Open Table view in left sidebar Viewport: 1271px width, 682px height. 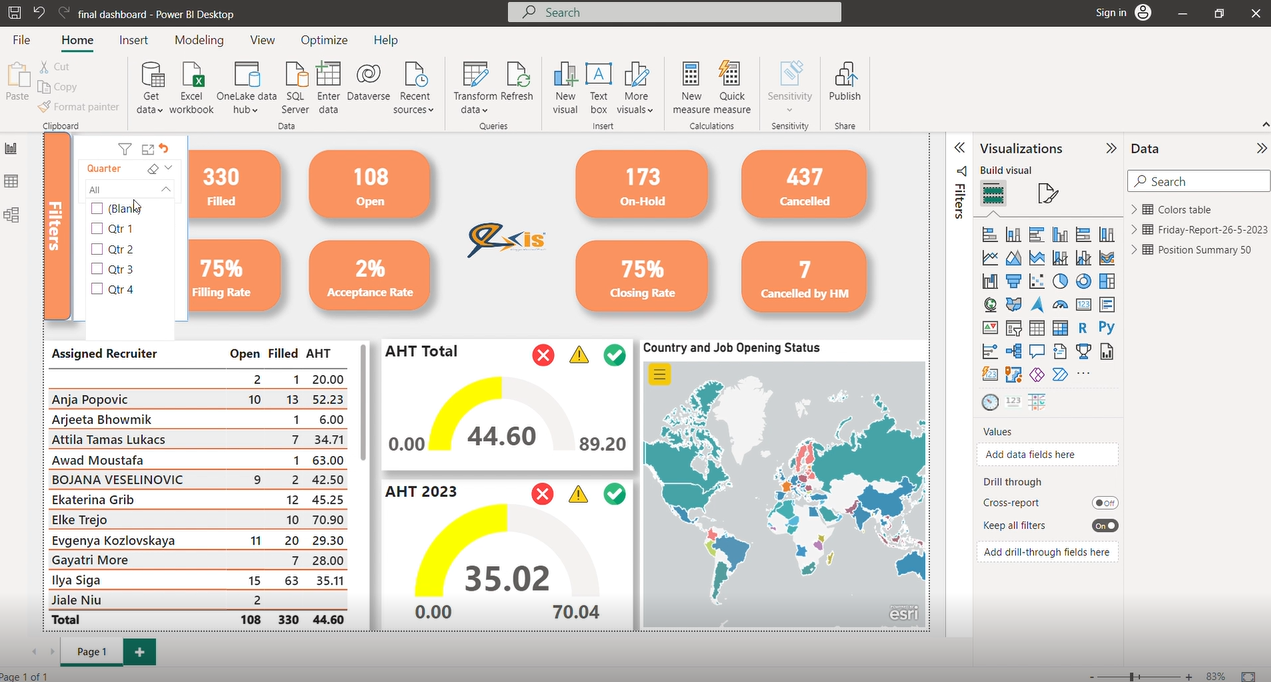(x=11, y=181)
